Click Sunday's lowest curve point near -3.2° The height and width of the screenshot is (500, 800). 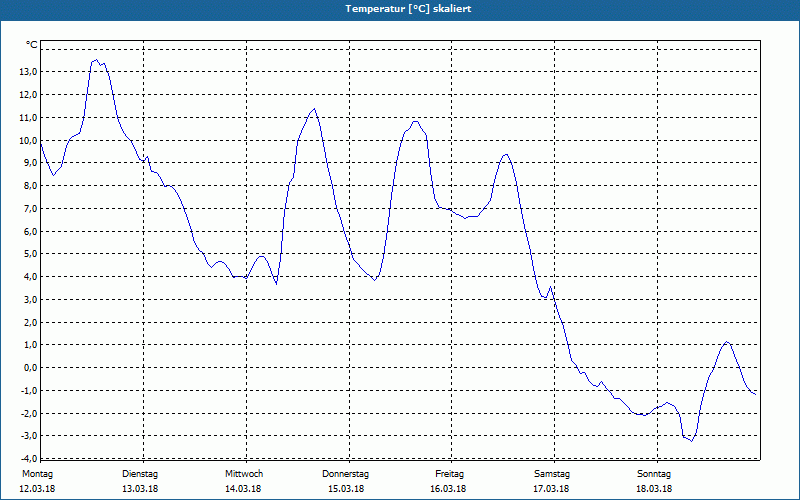coord(691,441)
